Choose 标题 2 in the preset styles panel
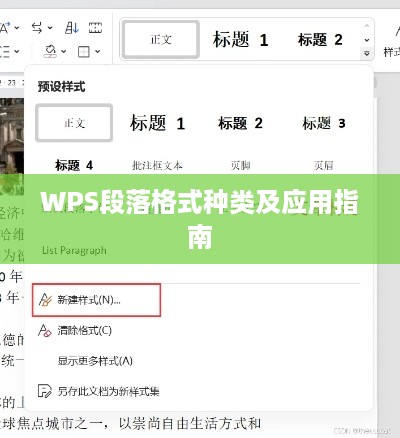400x438 pixels. 240,123
